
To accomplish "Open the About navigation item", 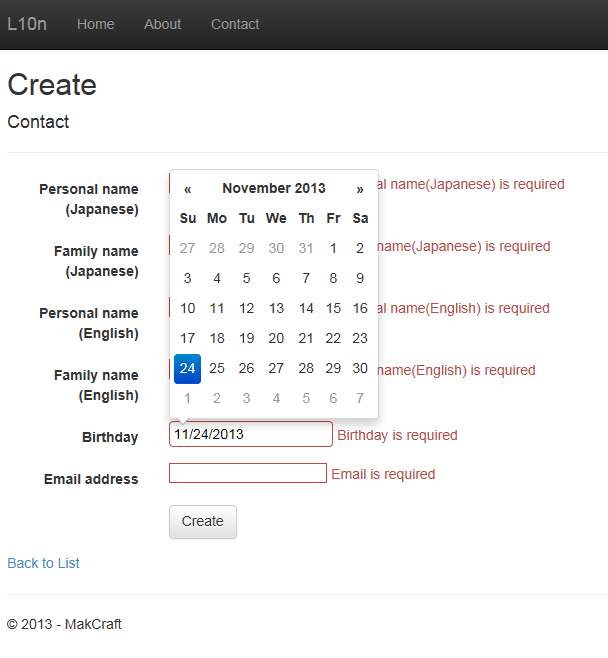I will click(162, 24).
